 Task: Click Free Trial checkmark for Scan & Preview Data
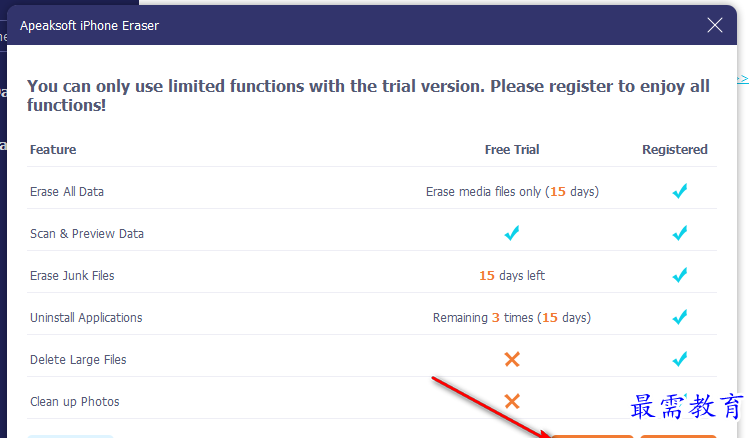click(x=512, y=233)
